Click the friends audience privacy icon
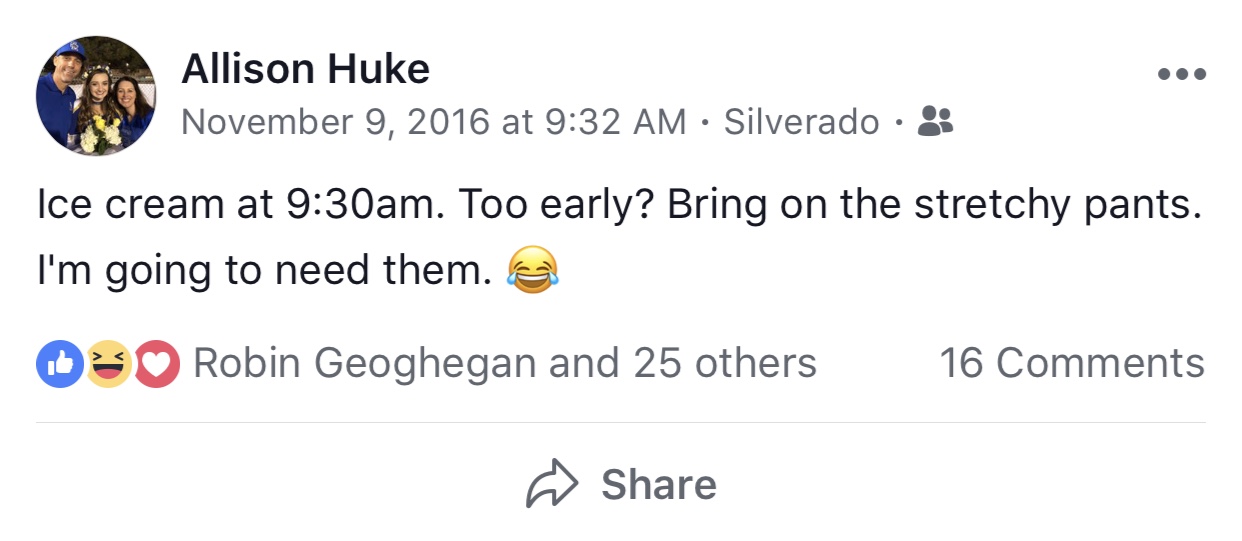 coord(935,122)
